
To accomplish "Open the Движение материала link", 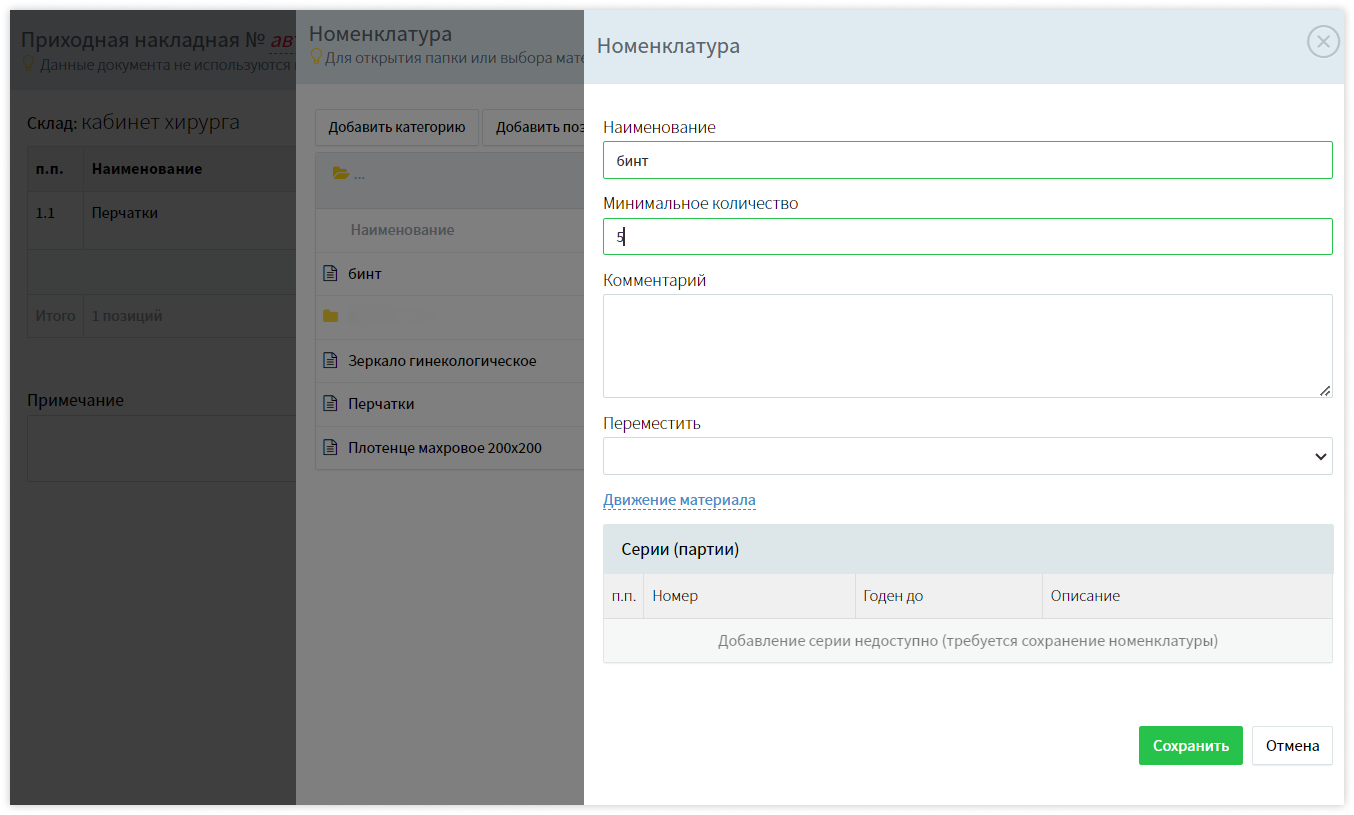I will [x=679, y=500].
